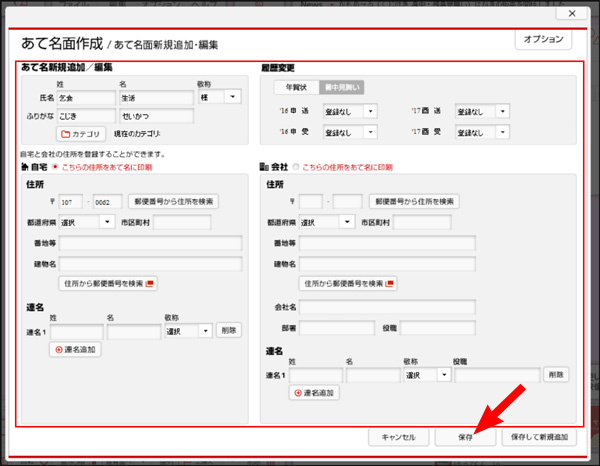Click 自宅 連名1 名 field

pos(134,331)
